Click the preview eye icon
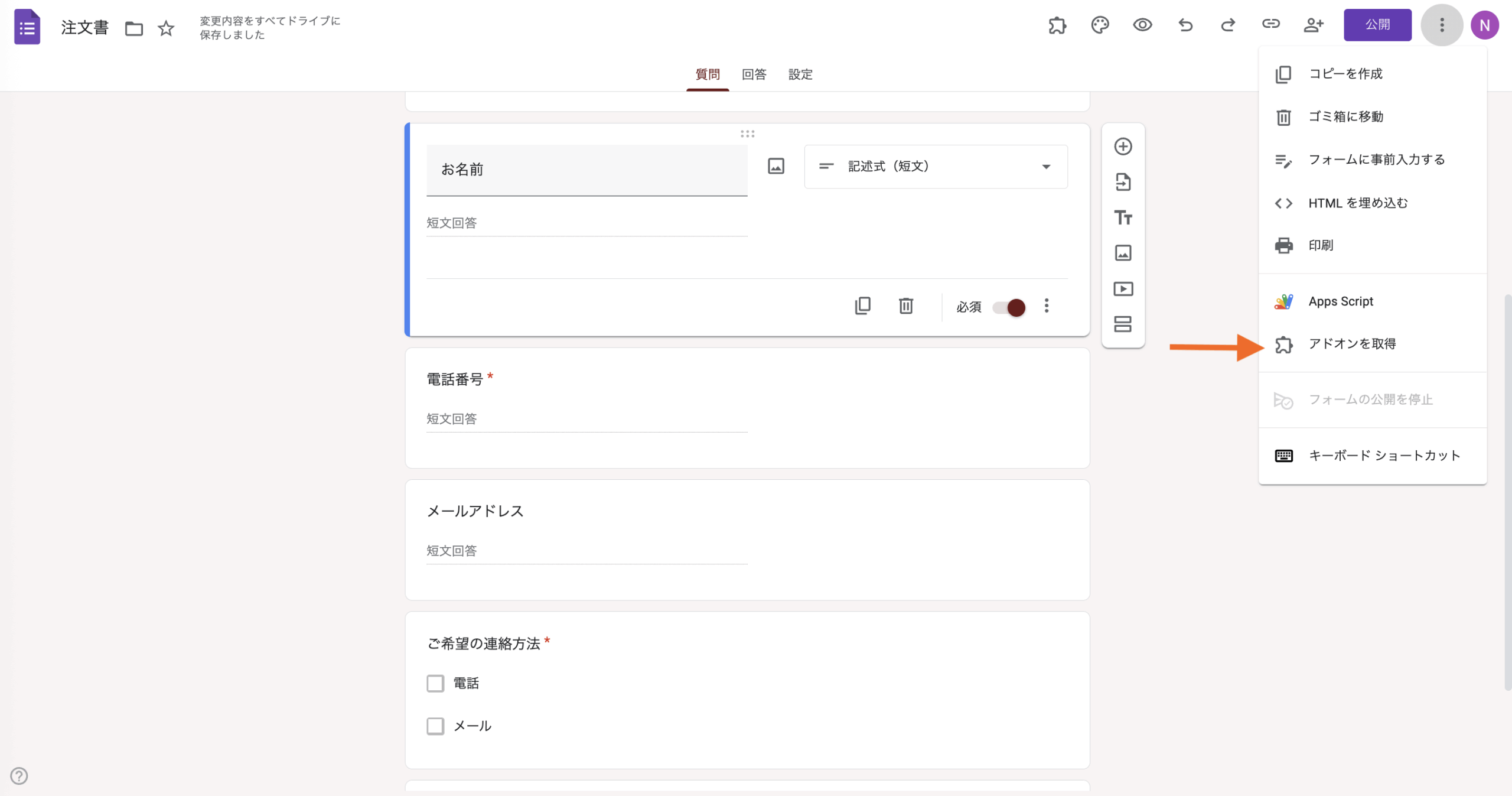 [x=1142, y=25]
